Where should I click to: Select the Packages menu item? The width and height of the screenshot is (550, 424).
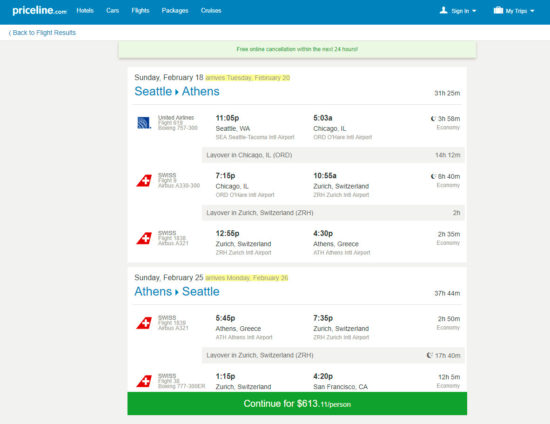[175, 11]
